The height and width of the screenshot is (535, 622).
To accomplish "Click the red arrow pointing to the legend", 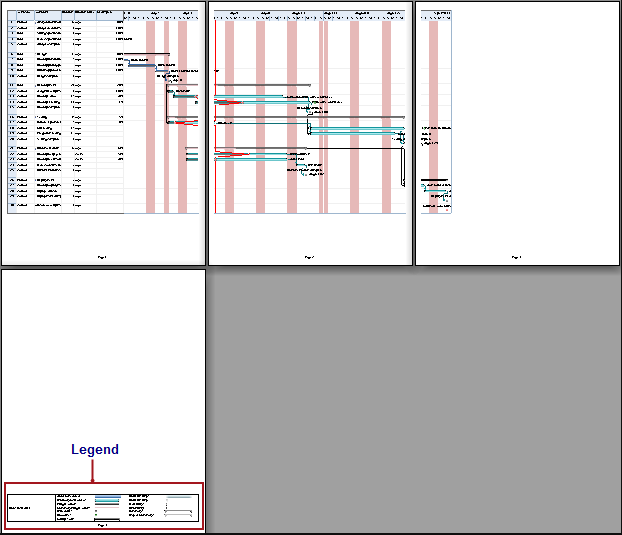I will [93, 471].
